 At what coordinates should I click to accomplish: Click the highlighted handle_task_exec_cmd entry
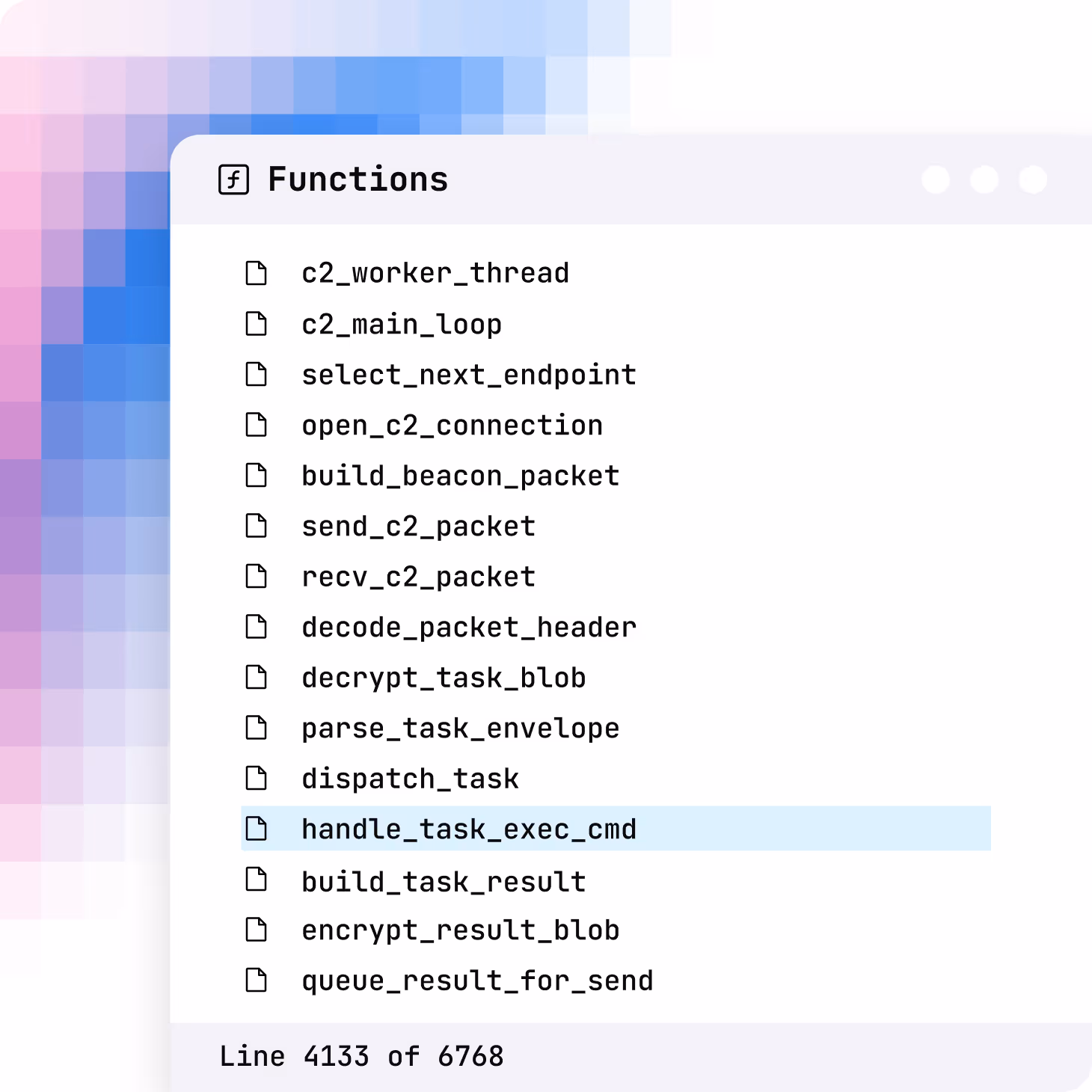(x=469, y=829)
